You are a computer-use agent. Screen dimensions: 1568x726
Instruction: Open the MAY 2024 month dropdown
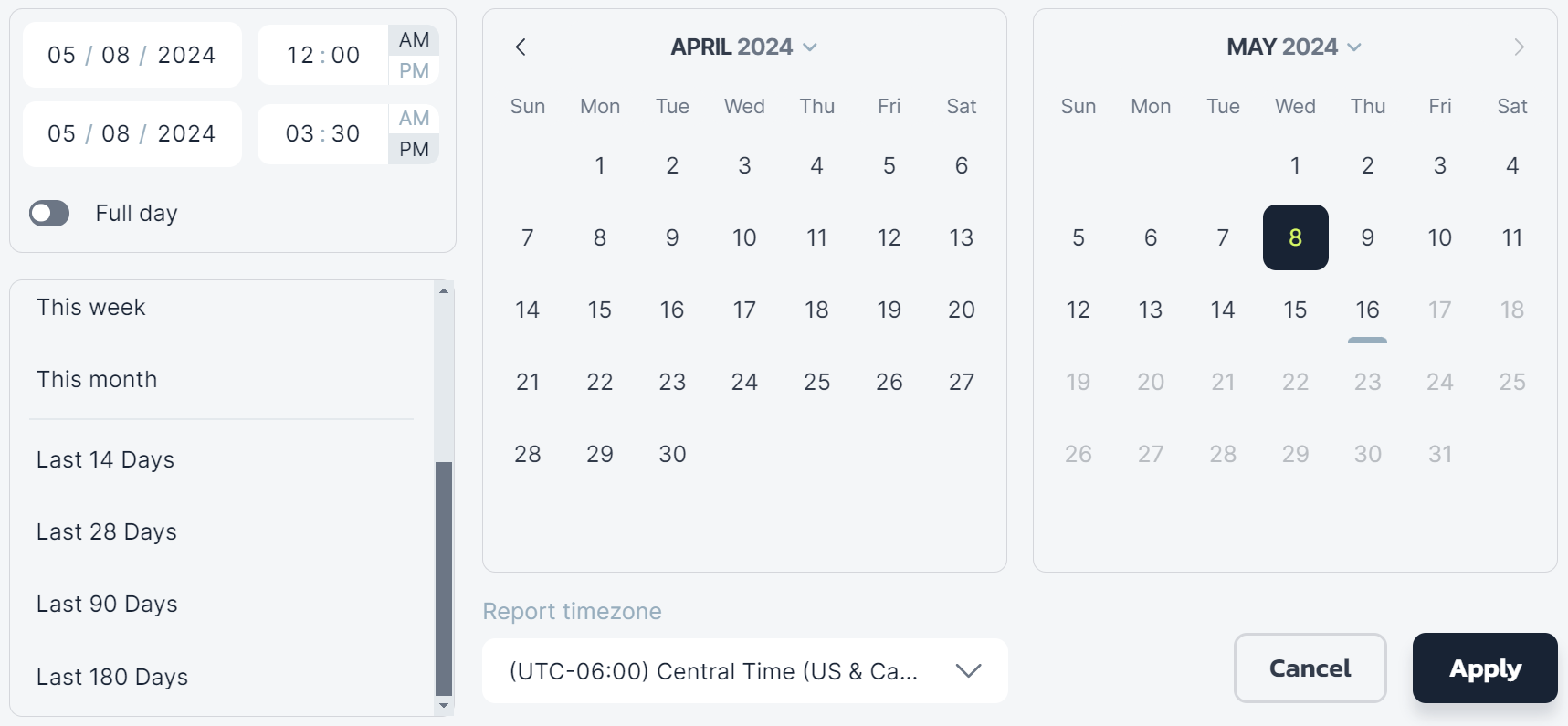pyautogui.click(x=1293, y=47)
